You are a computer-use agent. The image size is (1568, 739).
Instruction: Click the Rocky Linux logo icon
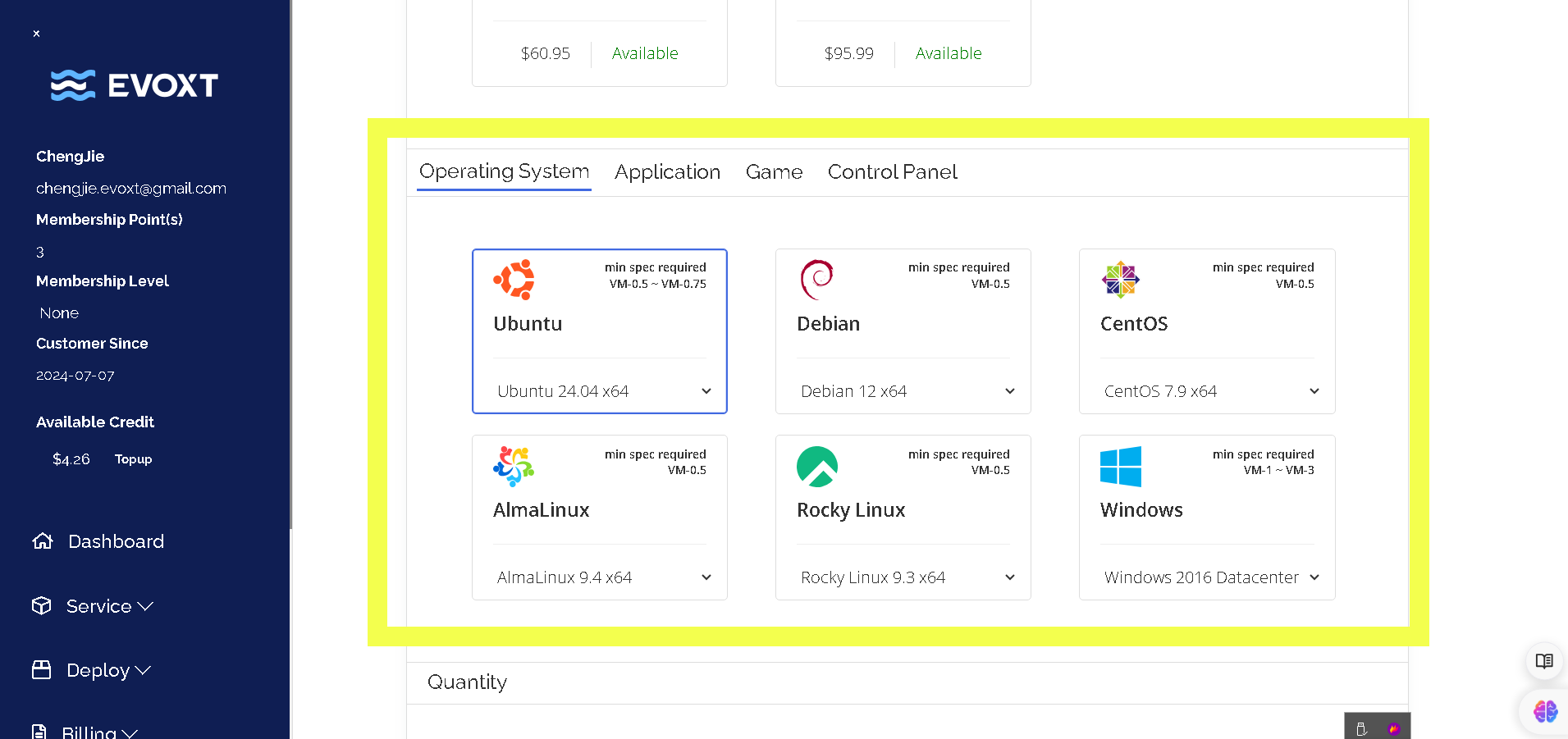(817, 467)
